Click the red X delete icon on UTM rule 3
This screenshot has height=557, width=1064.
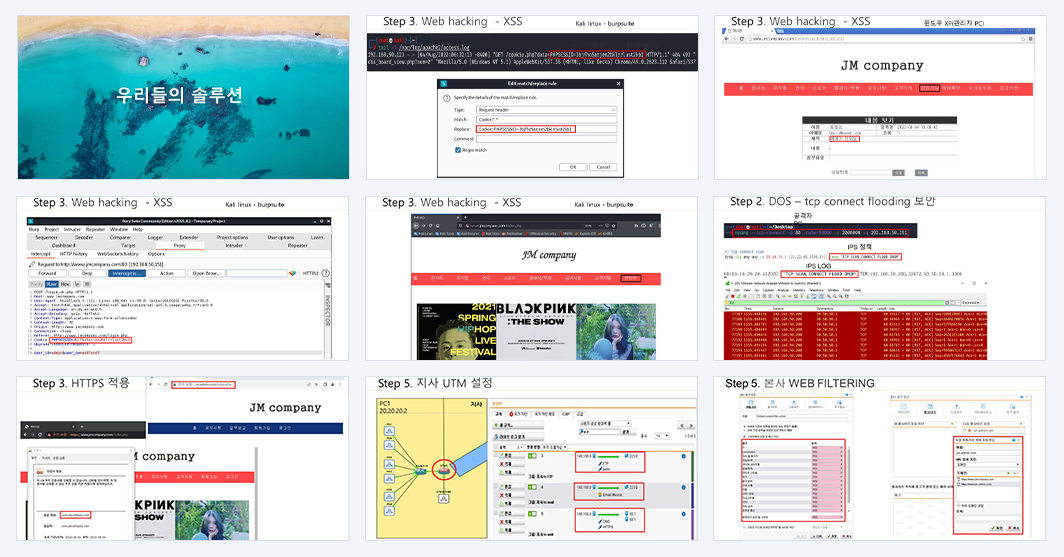tap(502, 464)
